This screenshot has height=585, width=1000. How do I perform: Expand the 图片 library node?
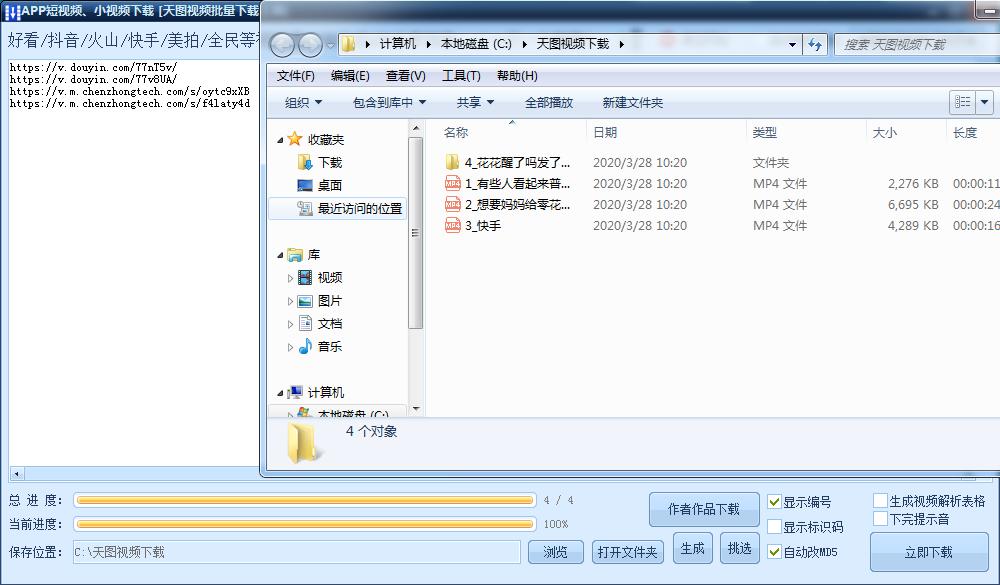[290, 301]
